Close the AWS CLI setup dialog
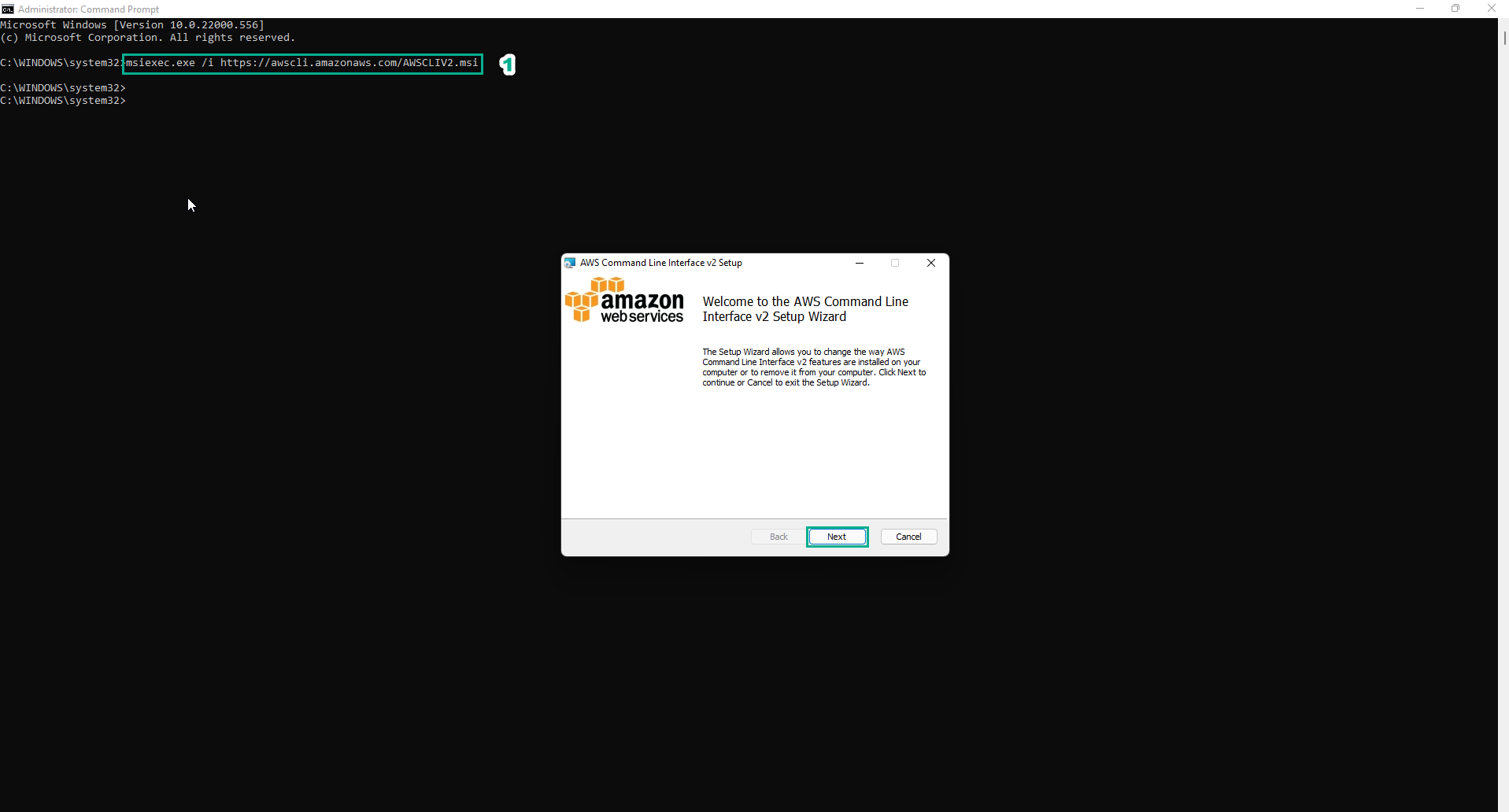Image resolution: width=1509 pixels, height=812 pixels. (931, 263)
